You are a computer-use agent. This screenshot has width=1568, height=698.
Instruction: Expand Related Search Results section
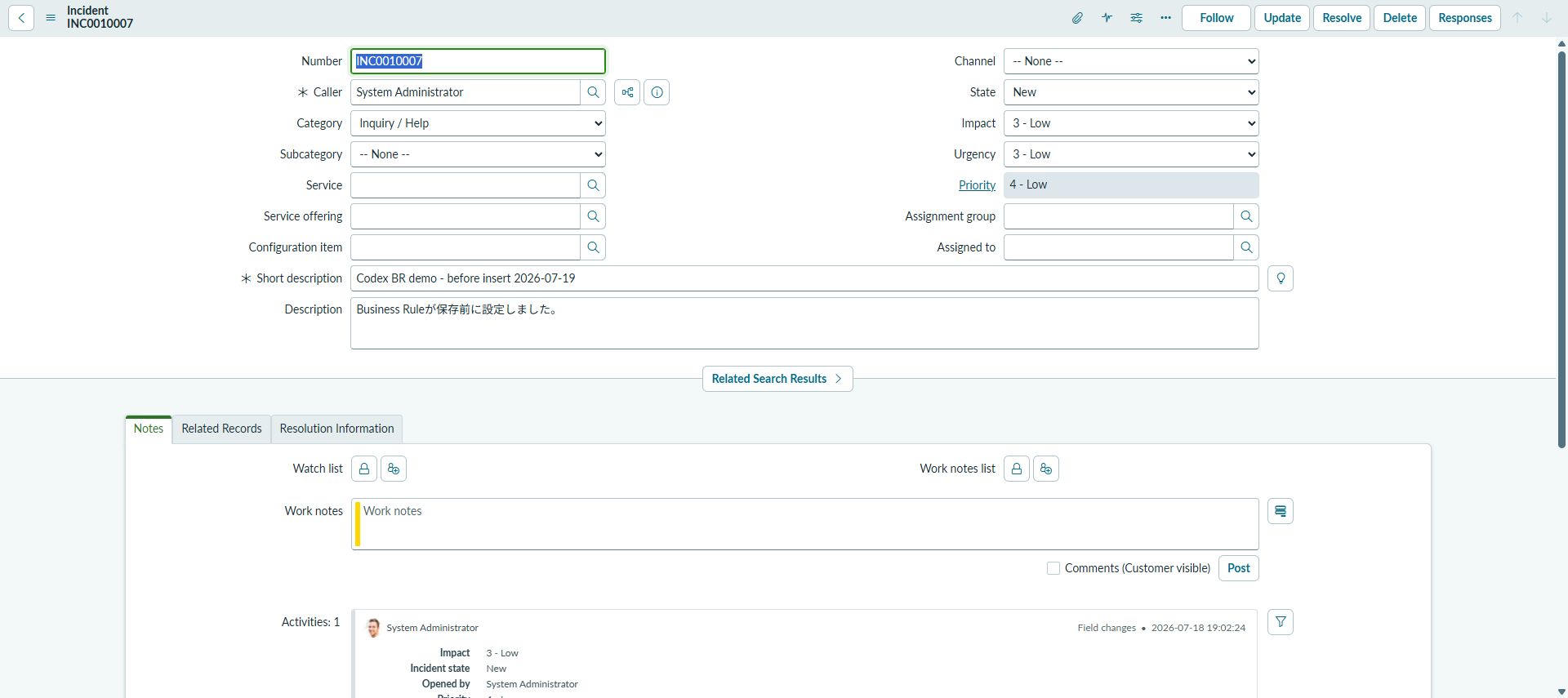777,379
